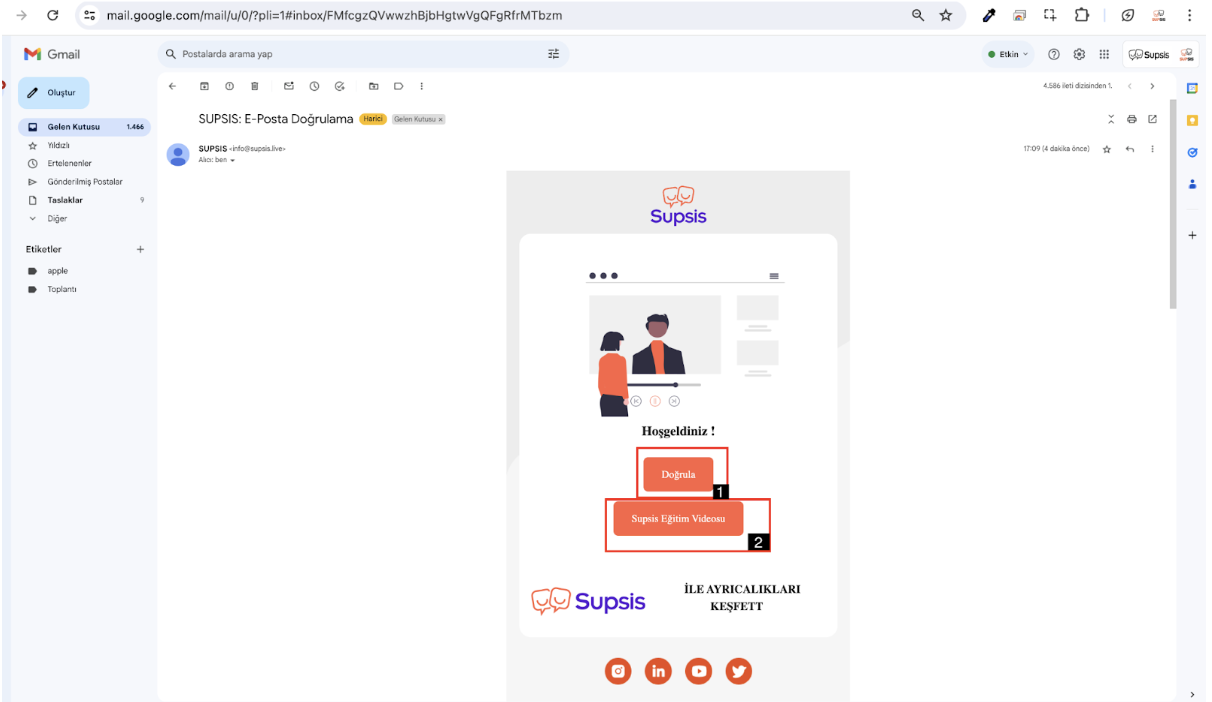Reload the page in Chrome
Screen dimensions: 1212x702
pyautogui.click(x=53, y=15)
